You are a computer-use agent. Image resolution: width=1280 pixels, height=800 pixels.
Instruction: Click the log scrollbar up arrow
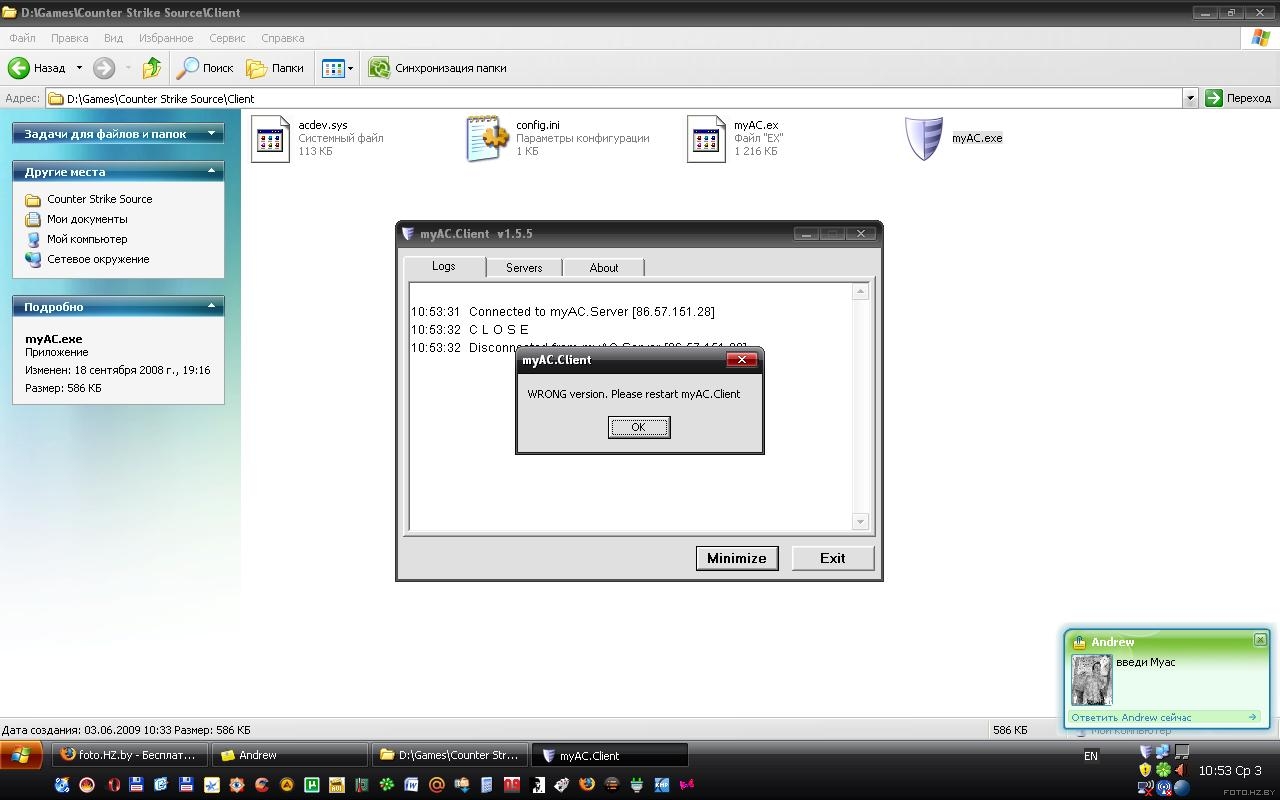(860, 292)
